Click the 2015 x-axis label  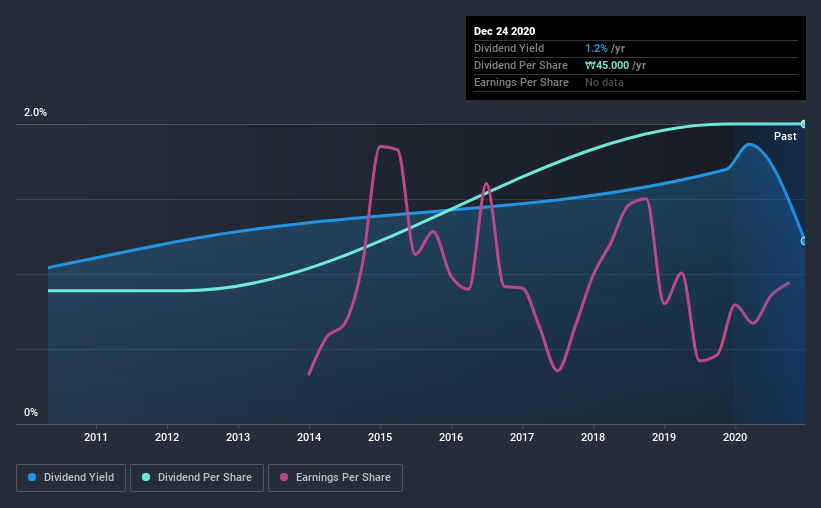point(380,437)
